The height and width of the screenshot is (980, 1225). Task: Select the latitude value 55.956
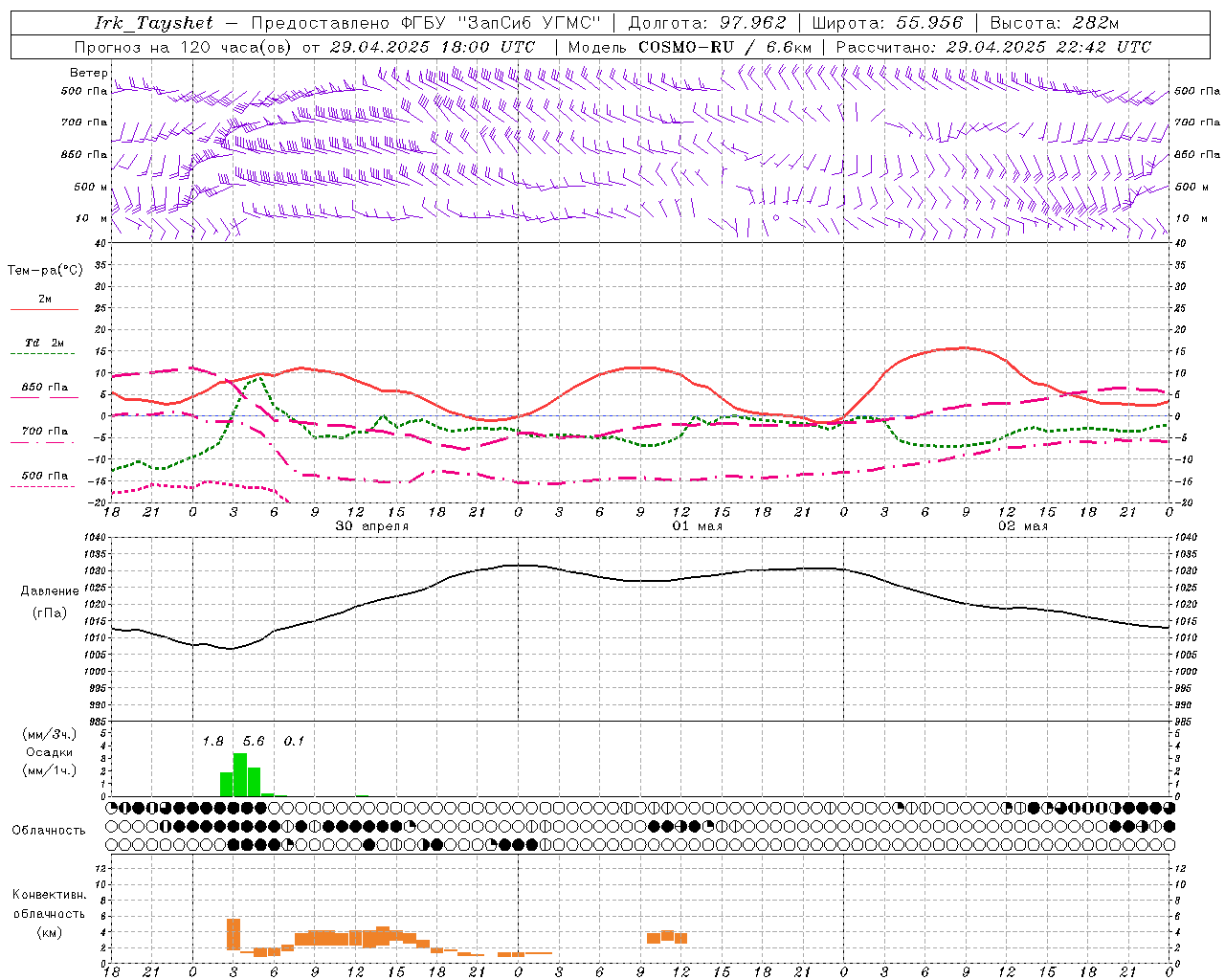point(928,23)
